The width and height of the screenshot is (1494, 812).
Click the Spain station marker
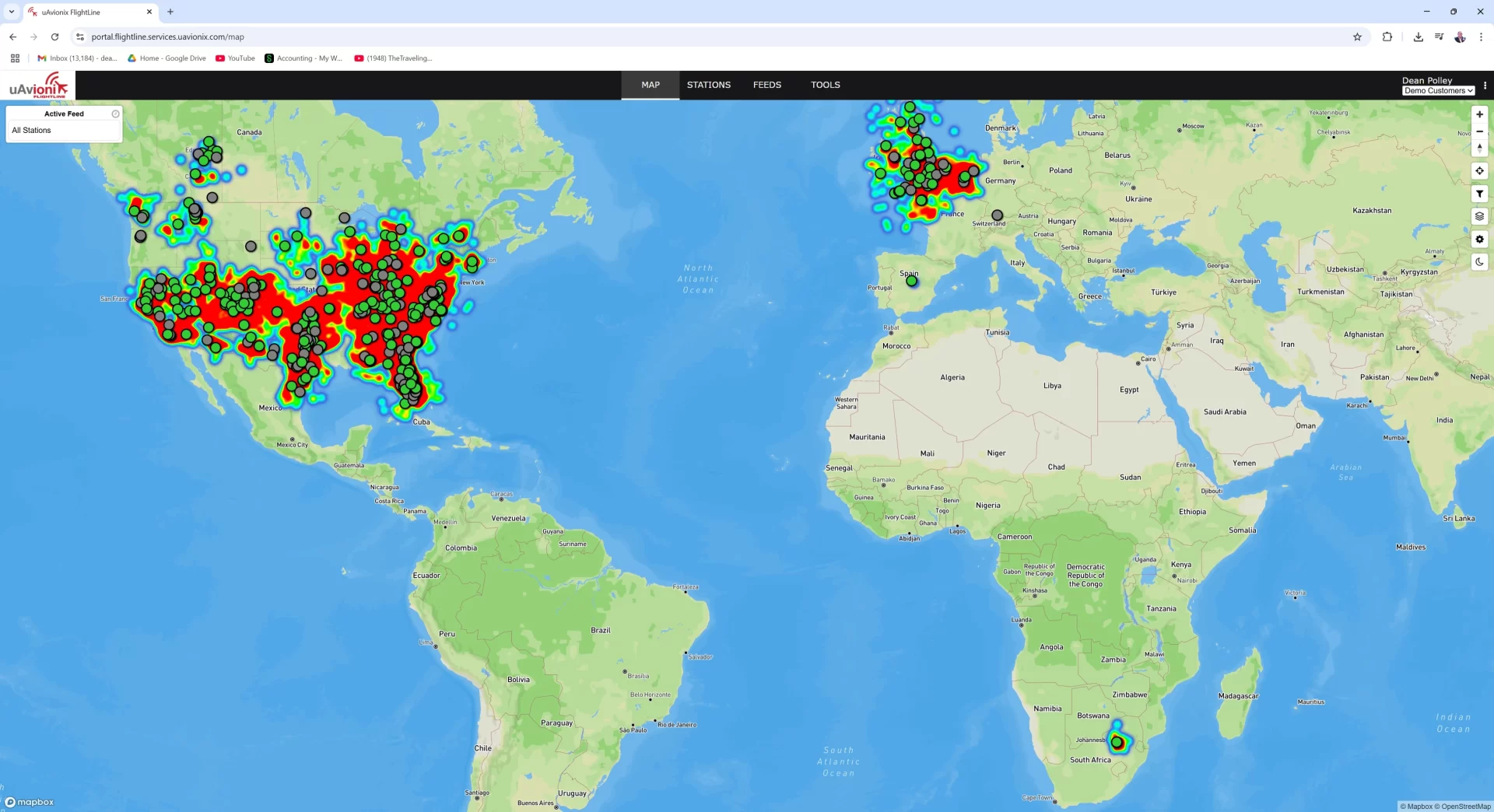point(911,282)
